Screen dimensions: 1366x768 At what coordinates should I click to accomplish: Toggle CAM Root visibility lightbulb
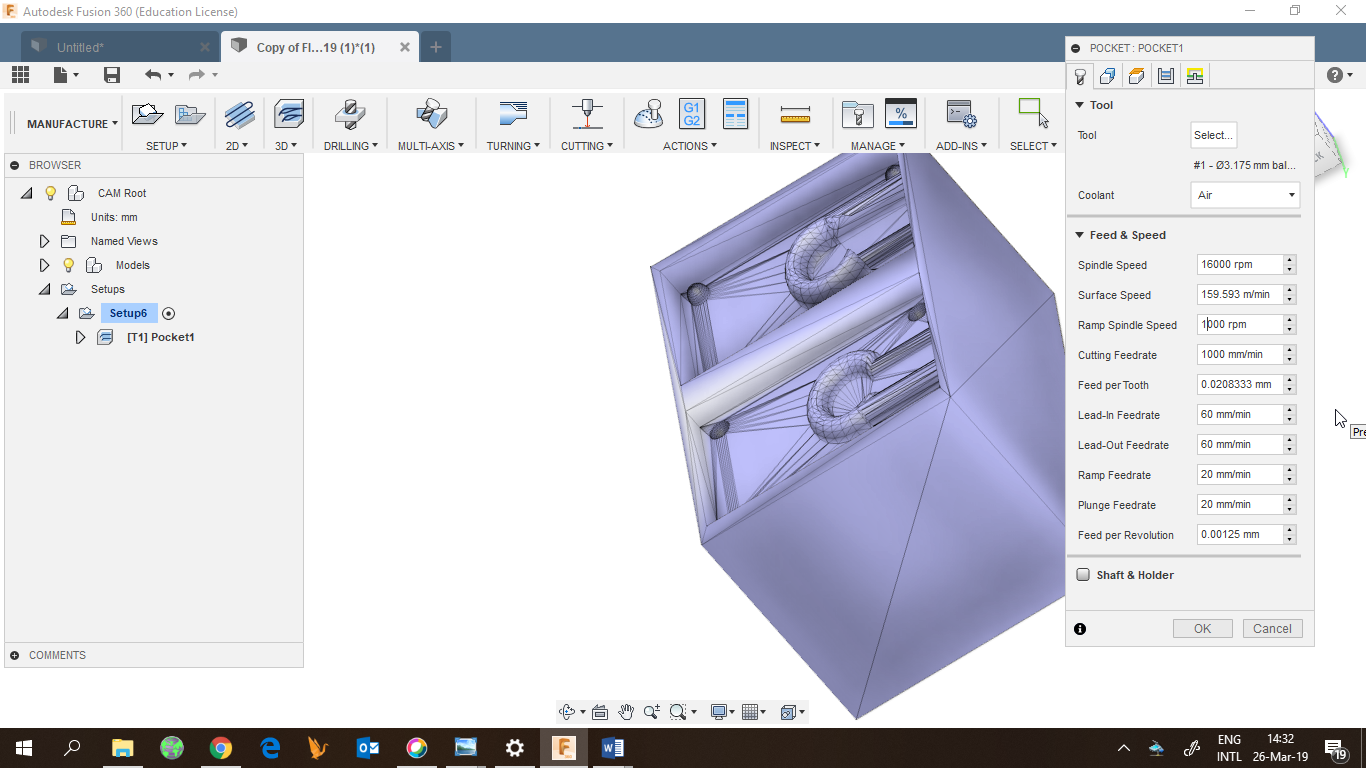point(51,193)
